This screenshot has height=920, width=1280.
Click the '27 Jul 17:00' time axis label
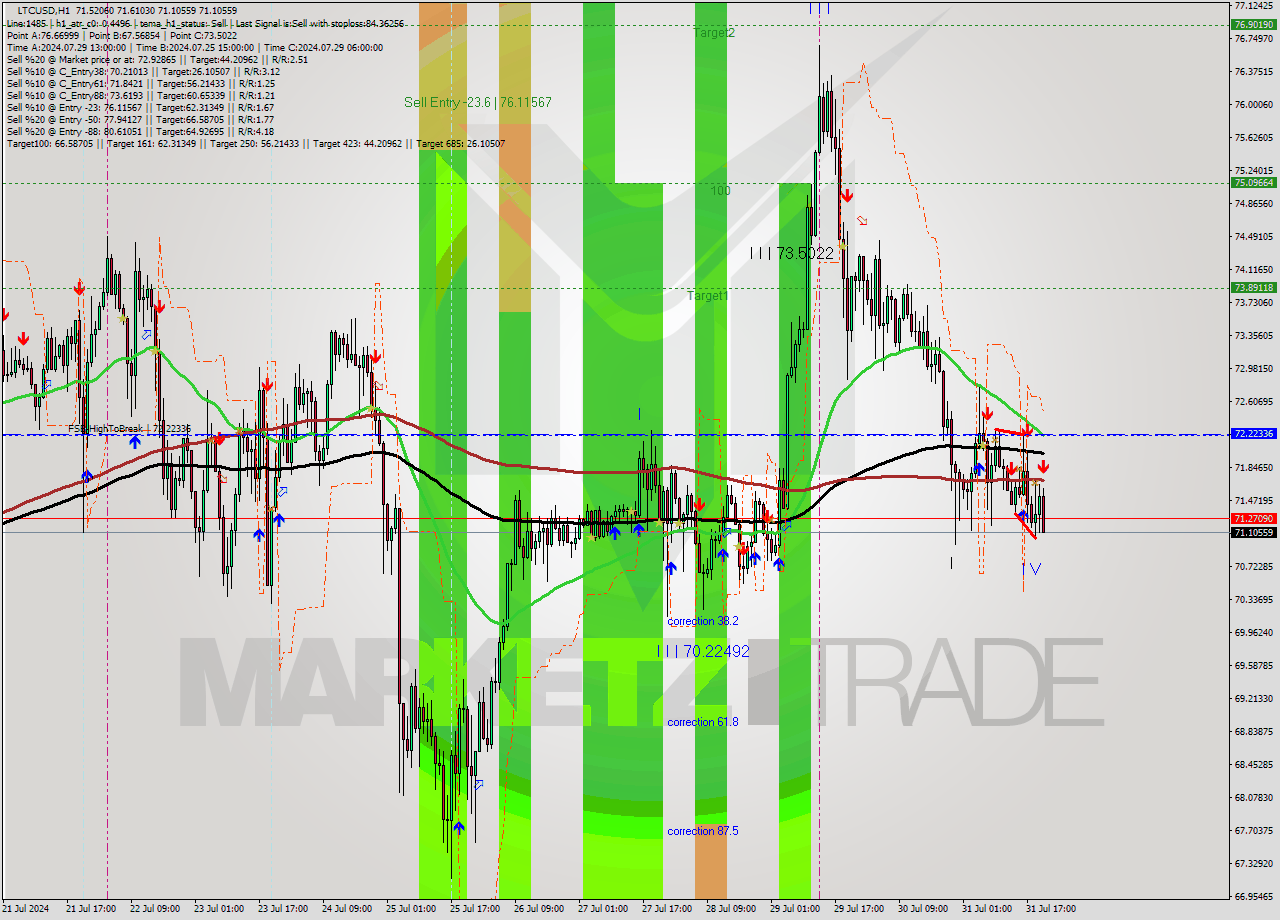(667, 909)
